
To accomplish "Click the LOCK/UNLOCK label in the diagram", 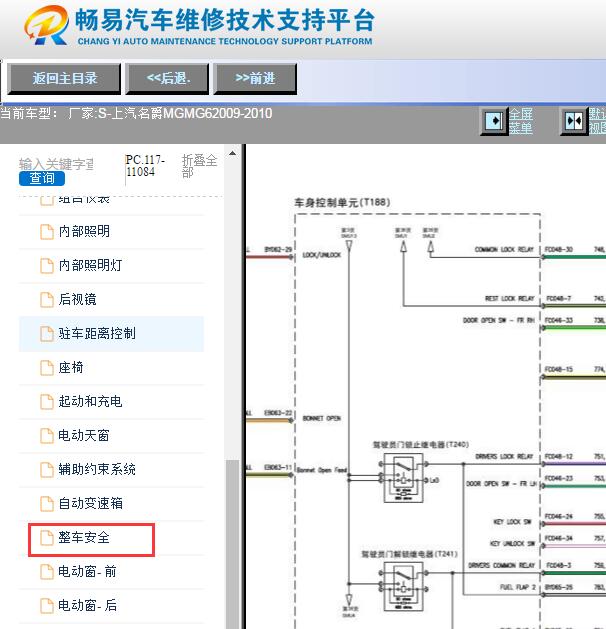I will [x=322, y=255].
